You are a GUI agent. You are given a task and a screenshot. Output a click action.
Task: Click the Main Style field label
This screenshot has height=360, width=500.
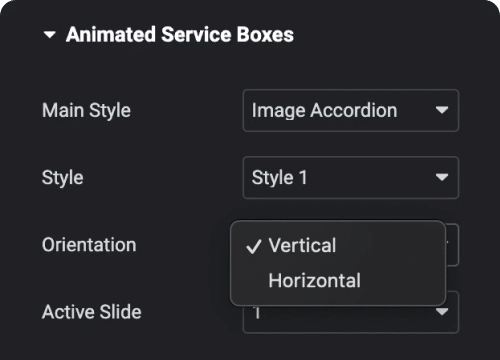pyautogui.click(x=86, y=111)
